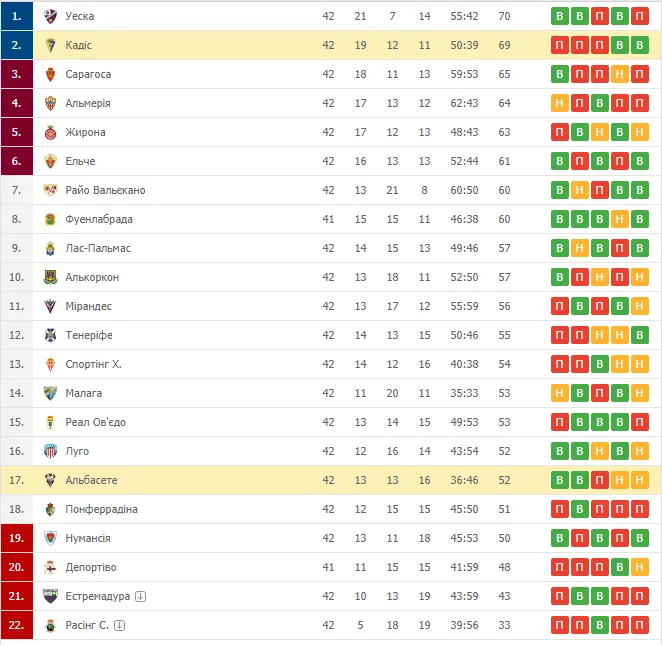Open the Реал Ов'єдо team name link
The width and height of the screenshot is (662, 645).
(96, 423)
